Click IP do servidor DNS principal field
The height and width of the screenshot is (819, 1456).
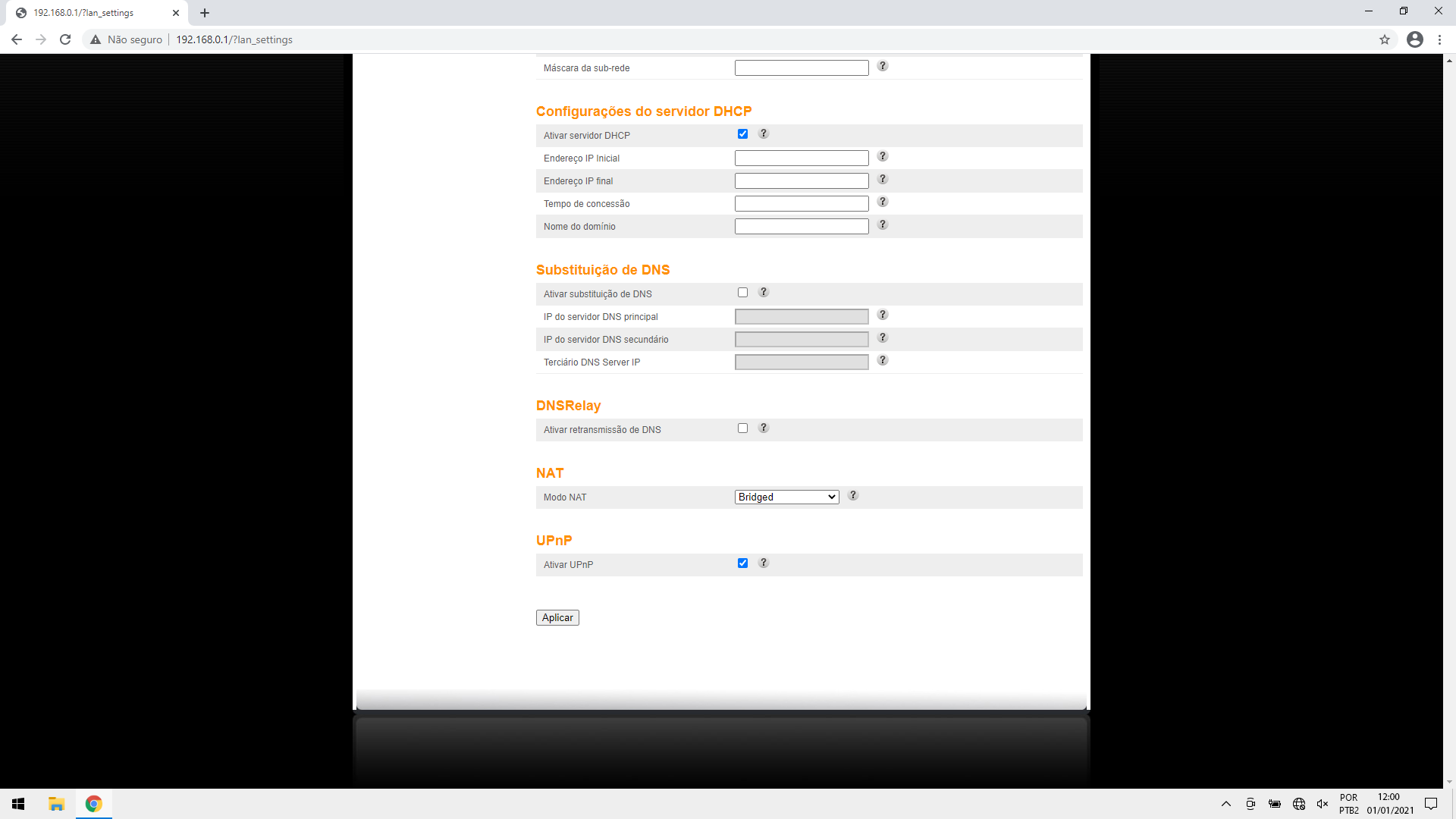802,316
